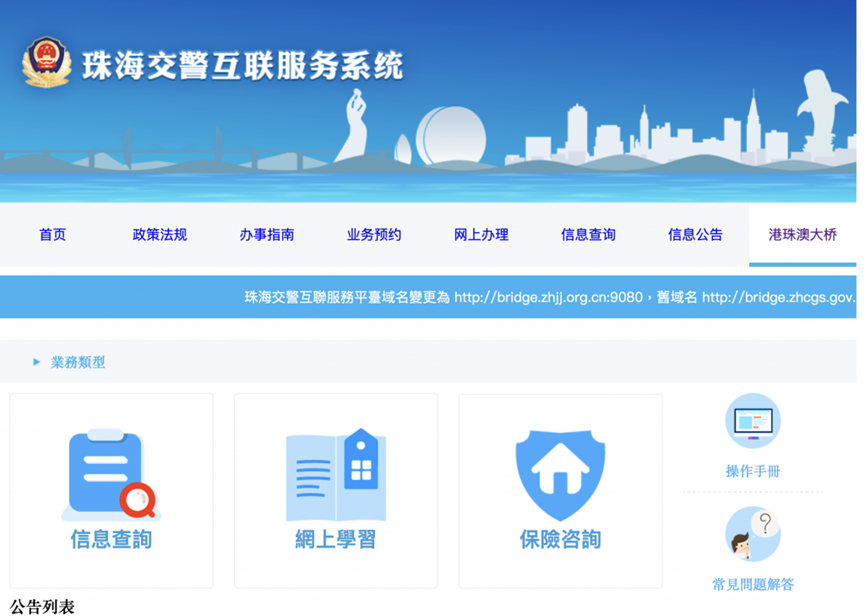Click the police badge emblem logo
This screenshot has width=865, height=616.
click(x=46, y=62)
